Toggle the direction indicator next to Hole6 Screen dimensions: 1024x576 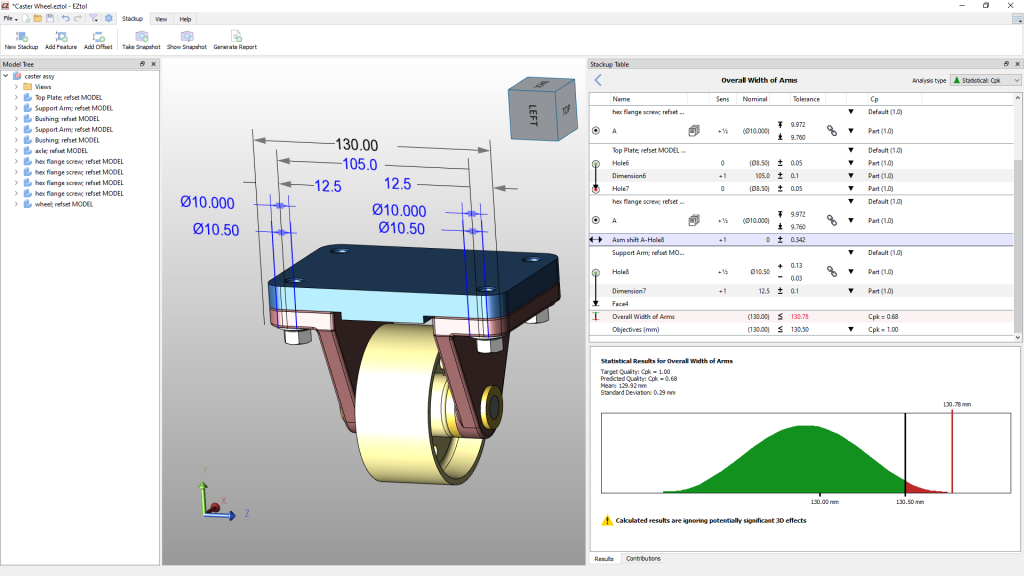pyautogui.click(x=595, y=163)
